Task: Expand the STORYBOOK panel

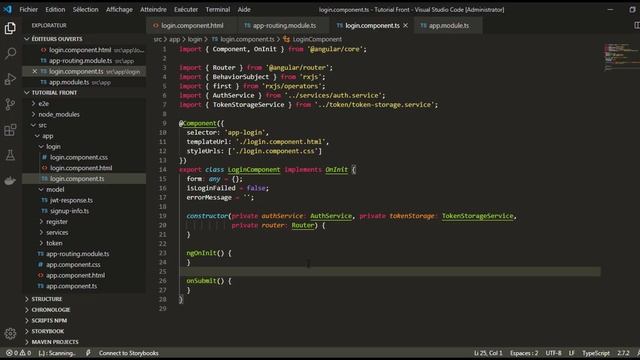Action: (48, 331)
